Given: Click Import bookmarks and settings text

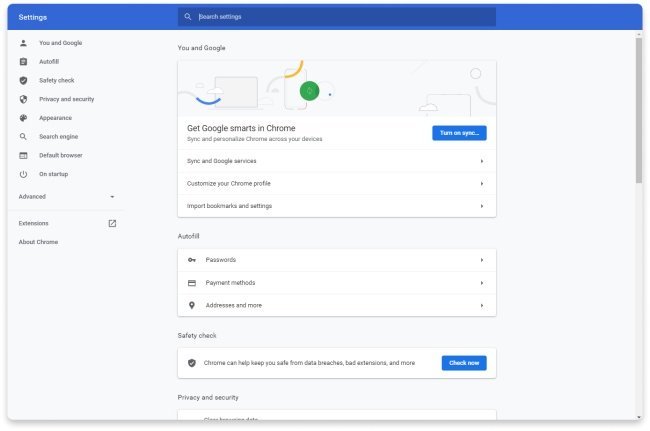Looking at the screenshot, I should click(230, 206).
